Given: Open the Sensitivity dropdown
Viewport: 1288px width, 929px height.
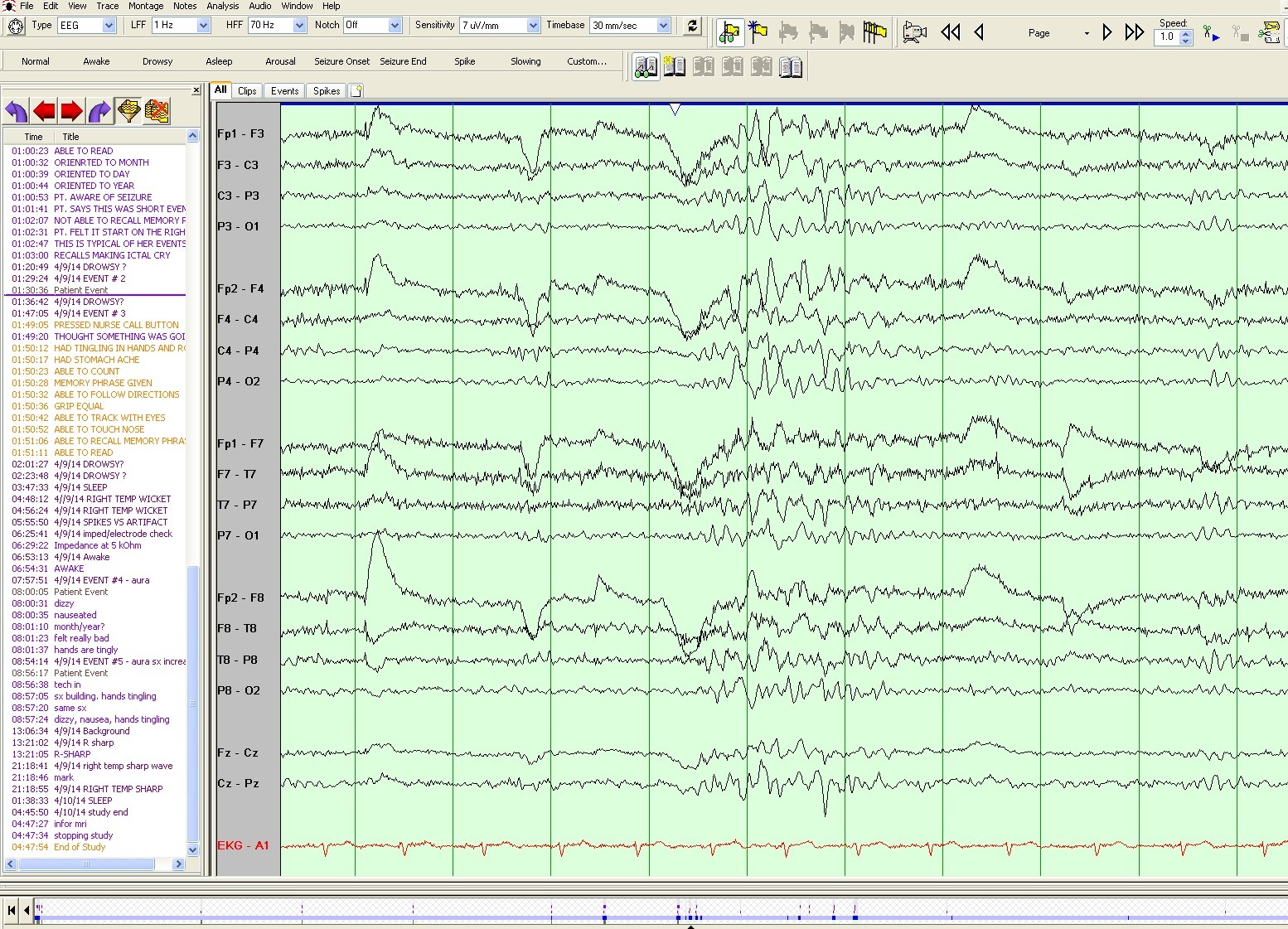Looking at the screenshot, I should coord(532,26).
